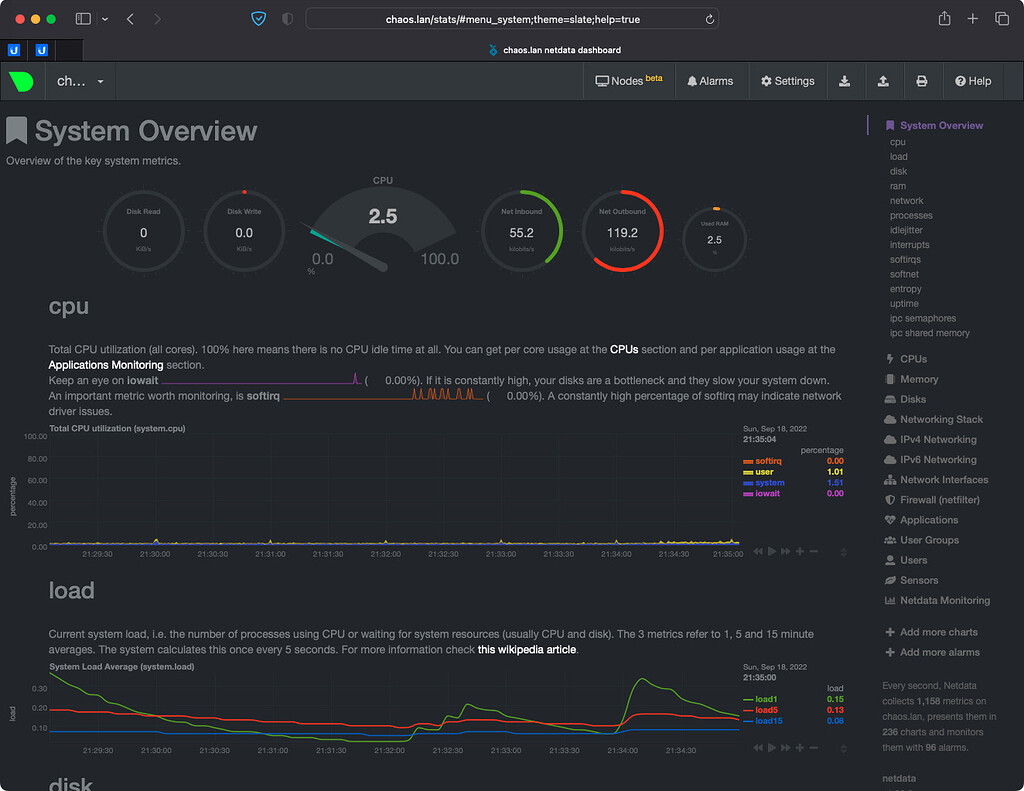The image size is (1024, 791).
Task: Click the upload snapshot icon
Action: (883, 81)
